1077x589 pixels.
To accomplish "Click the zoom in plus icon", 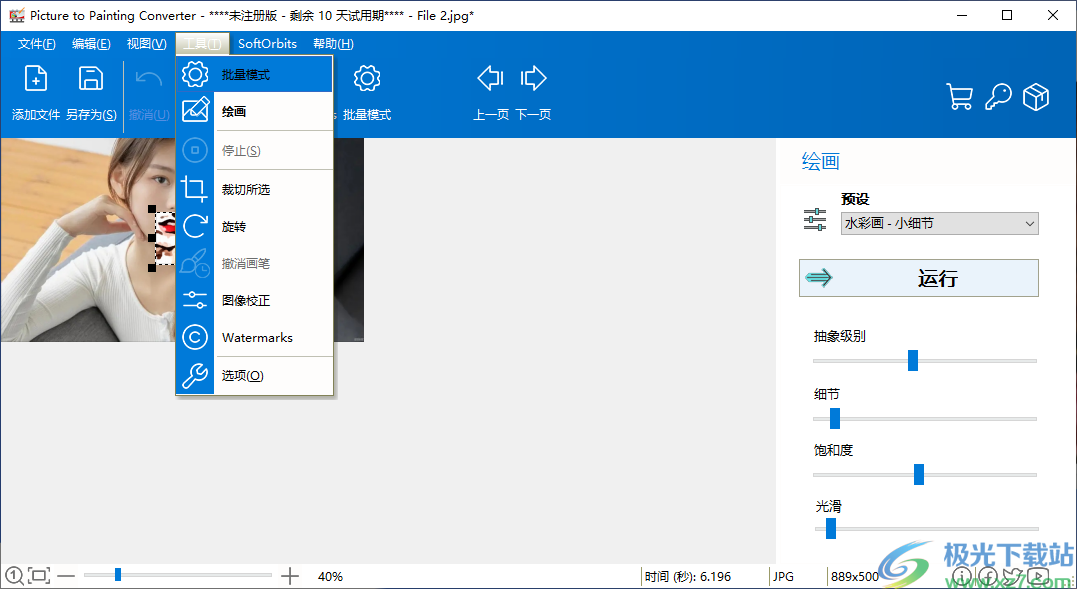I will point(290,576).
